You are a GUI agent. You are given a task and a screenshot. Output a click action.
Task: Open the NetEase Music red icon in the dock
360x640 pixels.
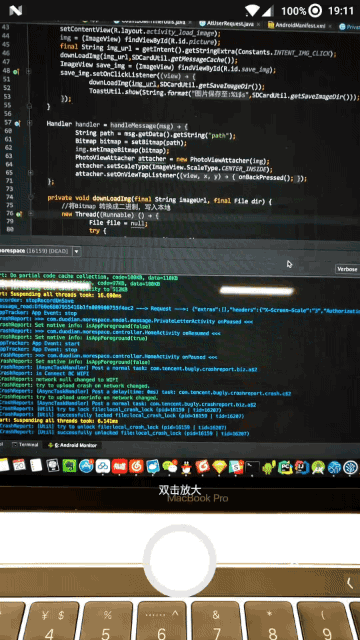click(136, 466)
